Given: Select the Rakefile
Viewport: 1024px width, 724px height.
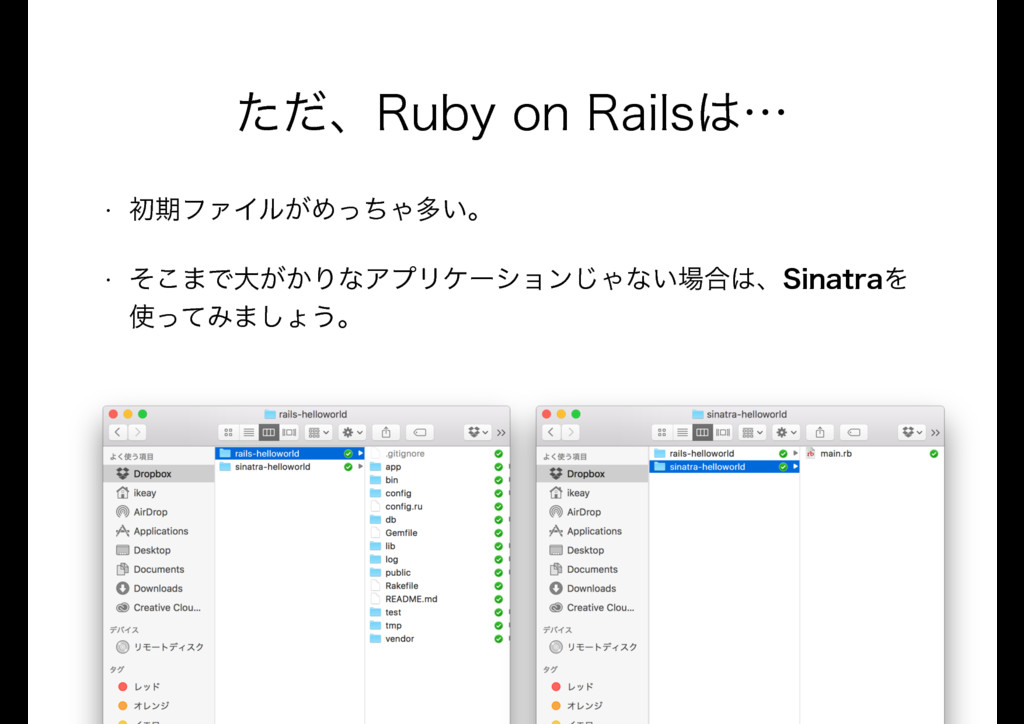Looking at the screenshot, I should click(436, 586).
